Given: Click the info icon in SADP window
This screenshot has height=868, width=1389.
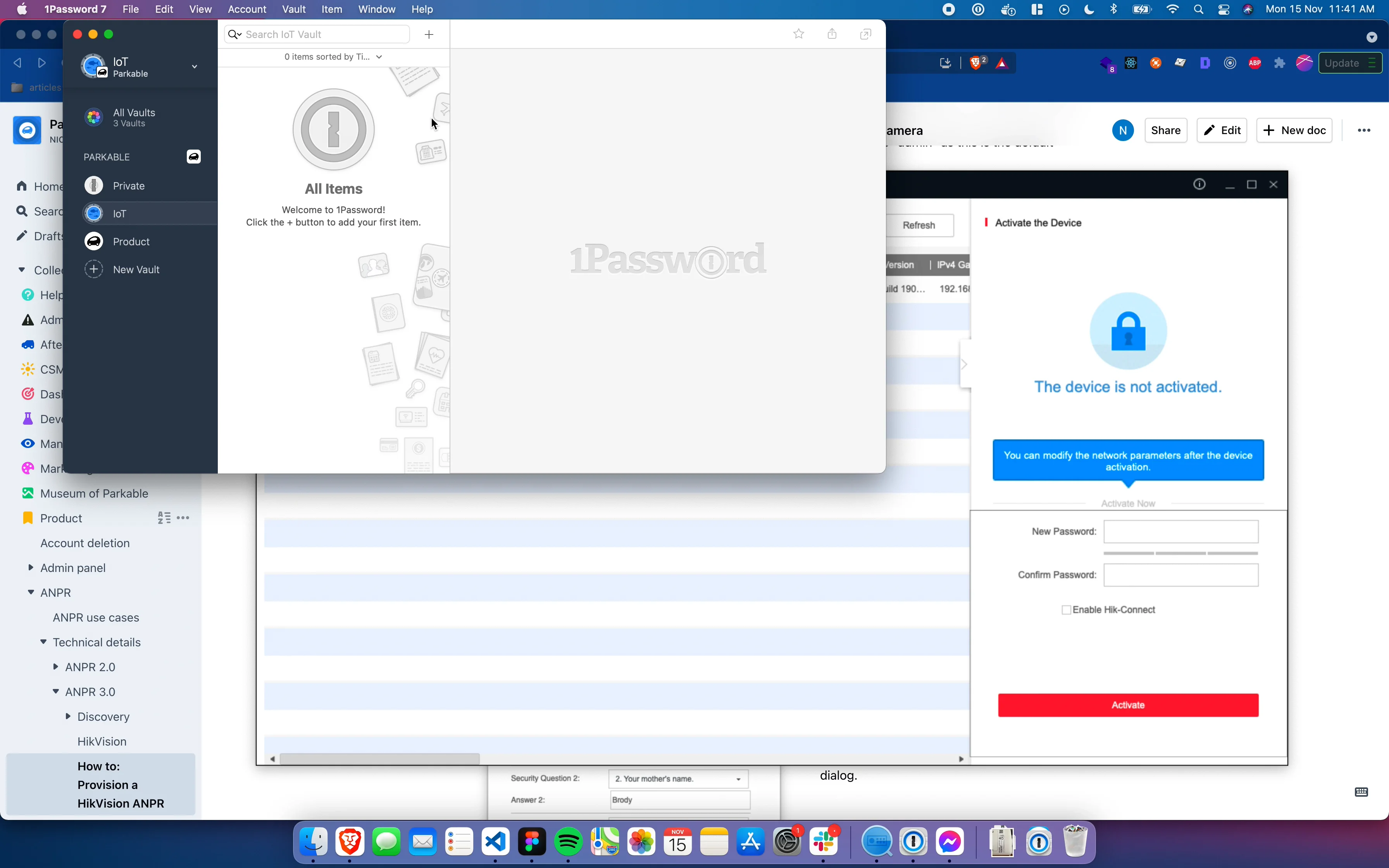Looking at the screenshot, I should 1199,184.
